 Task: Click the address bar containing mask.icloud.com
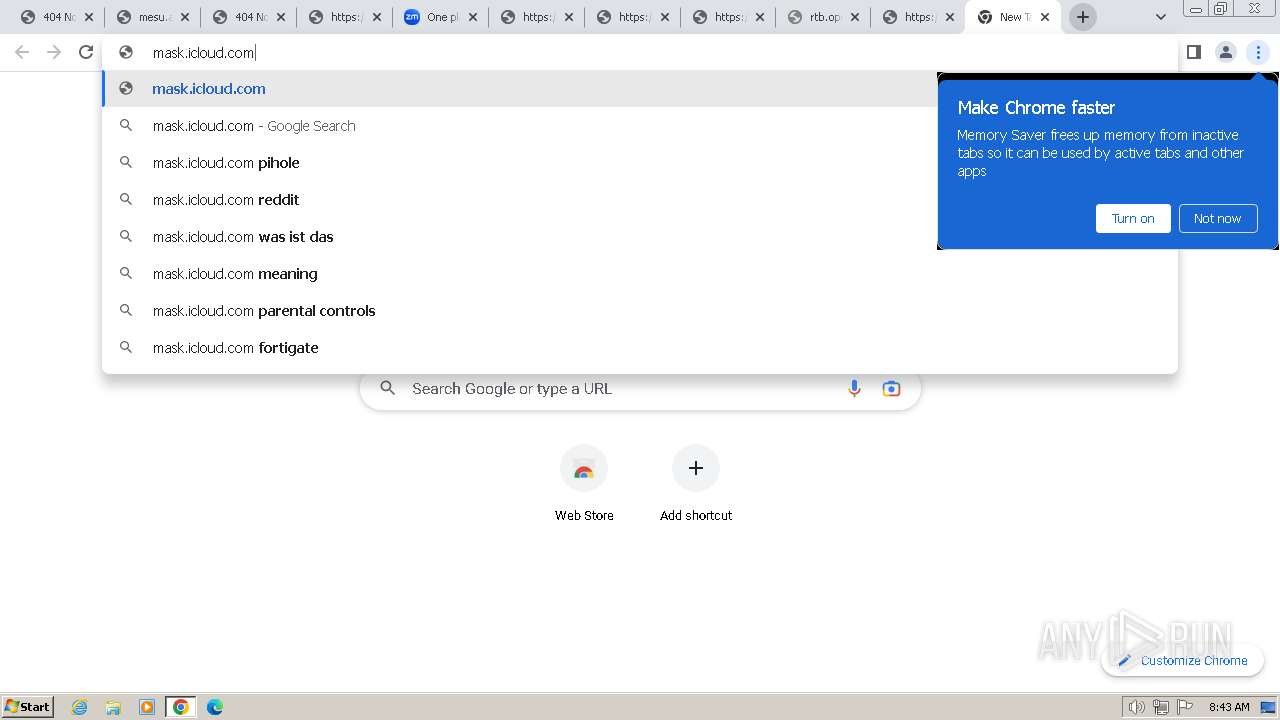click(640, 52)
